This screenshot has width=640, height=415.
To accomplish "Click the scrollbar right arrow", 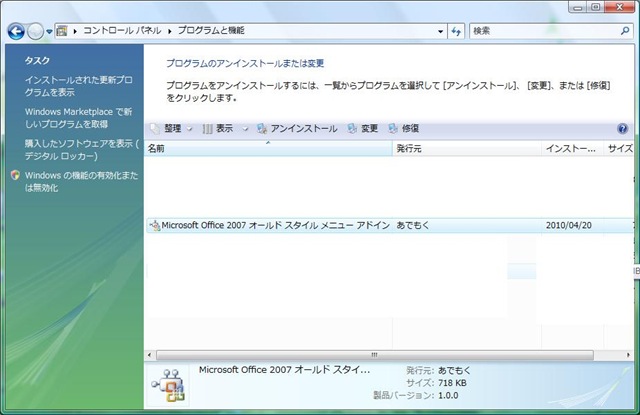I will pos(629,355).
